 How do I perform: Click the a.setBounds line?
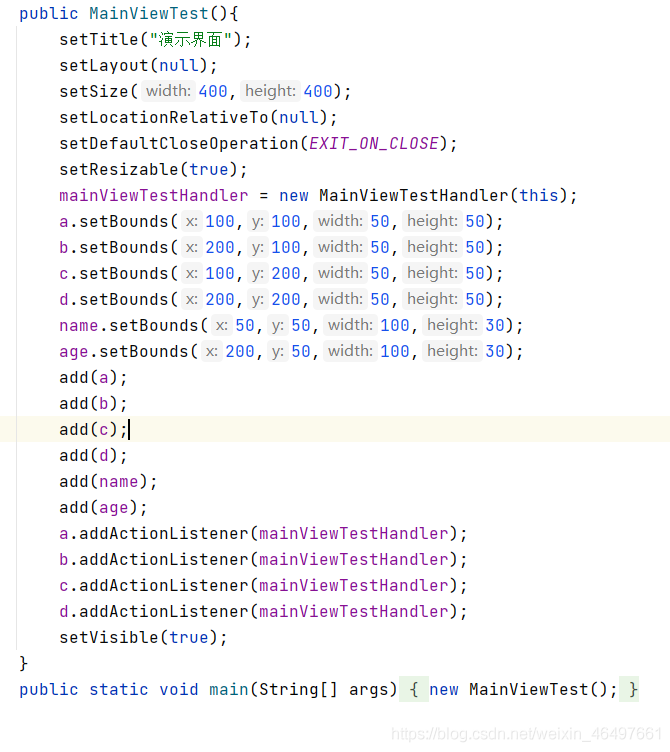click(x=281, y=221)
